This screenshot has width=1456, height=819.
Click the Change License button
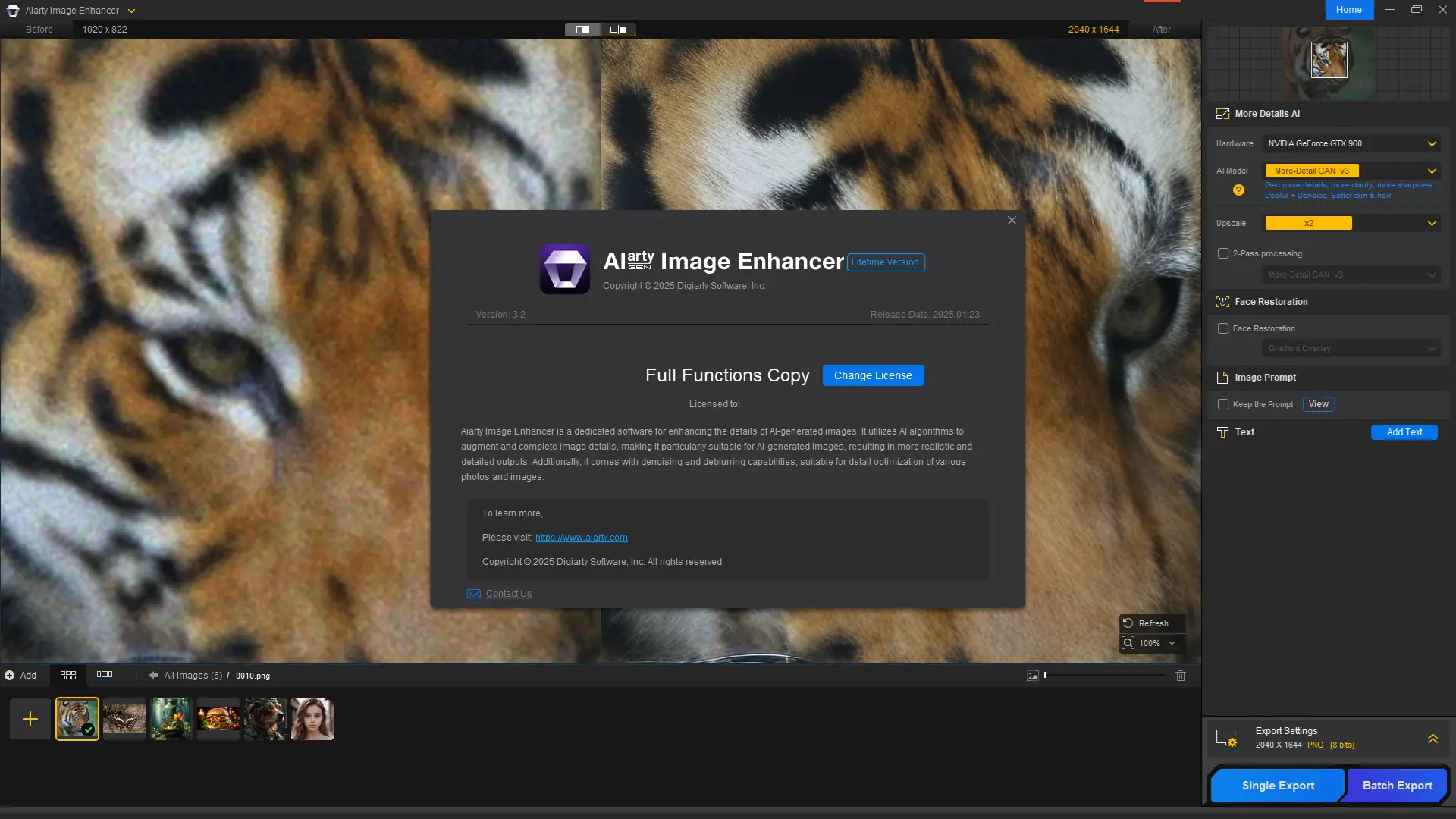[873, 375]
